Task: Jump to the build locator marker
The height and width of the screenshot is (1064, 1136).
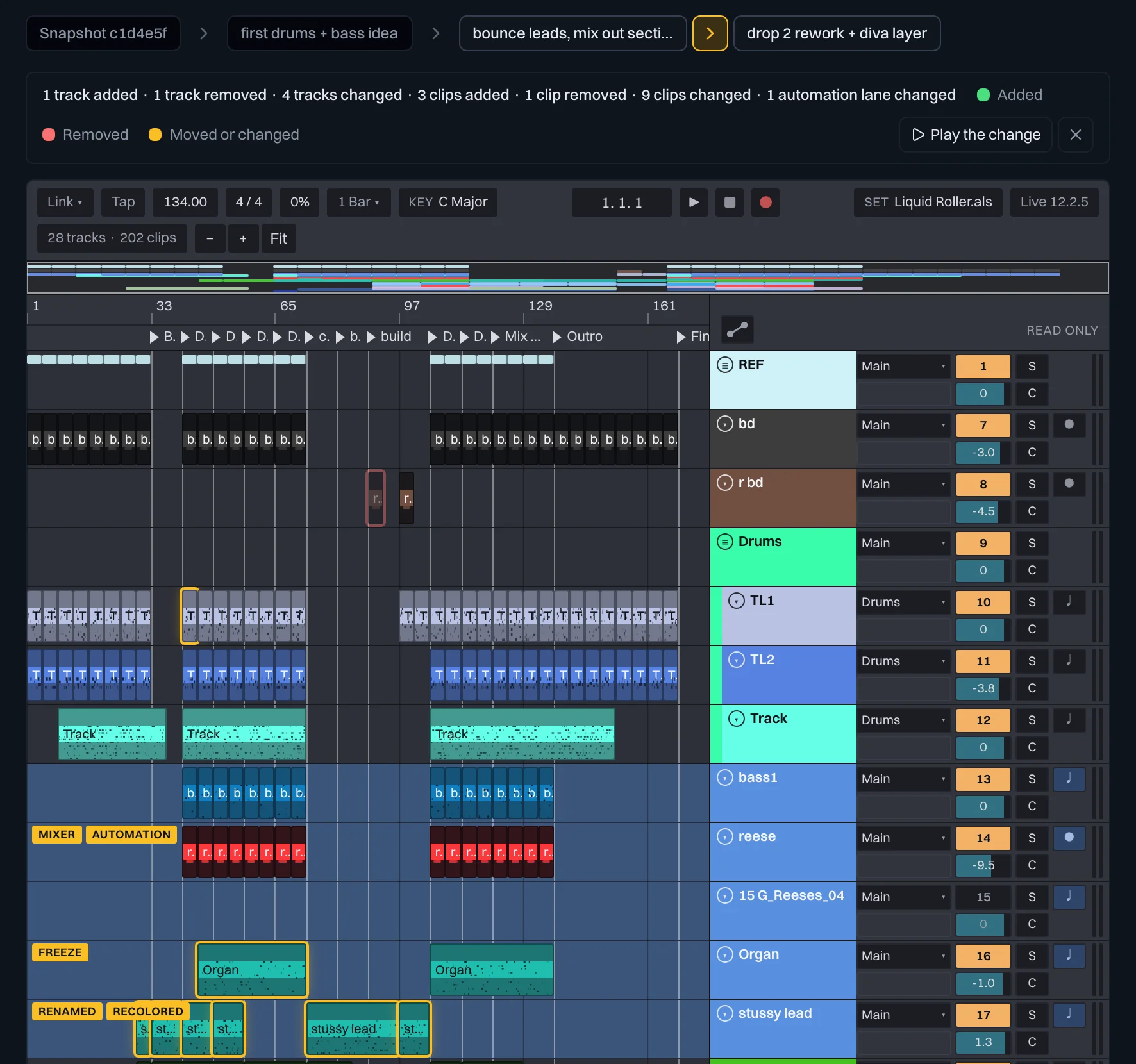Action: (389, 337)
